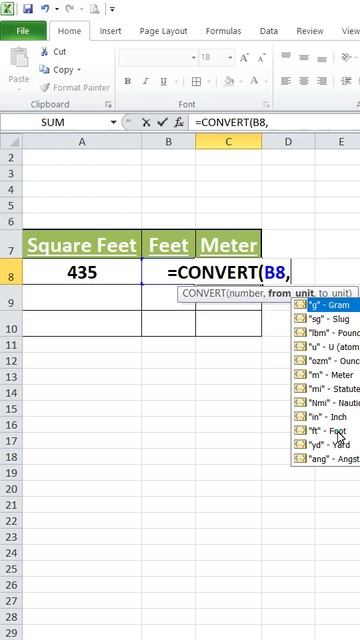The width and height of the screenshot is (360, 640).
Task: Click the Copy button
Action: point(57,70)
